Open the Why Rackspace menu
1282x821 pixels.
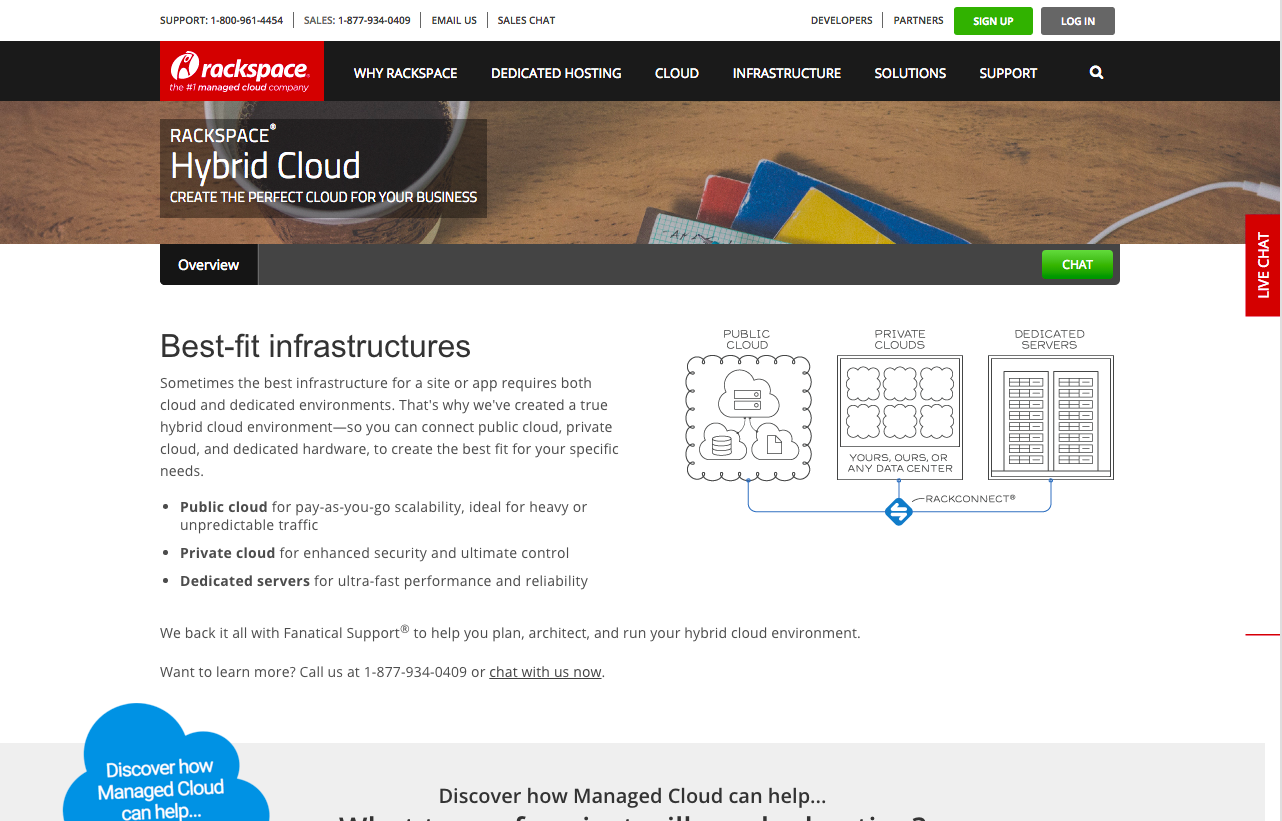(x=406, y=73)
